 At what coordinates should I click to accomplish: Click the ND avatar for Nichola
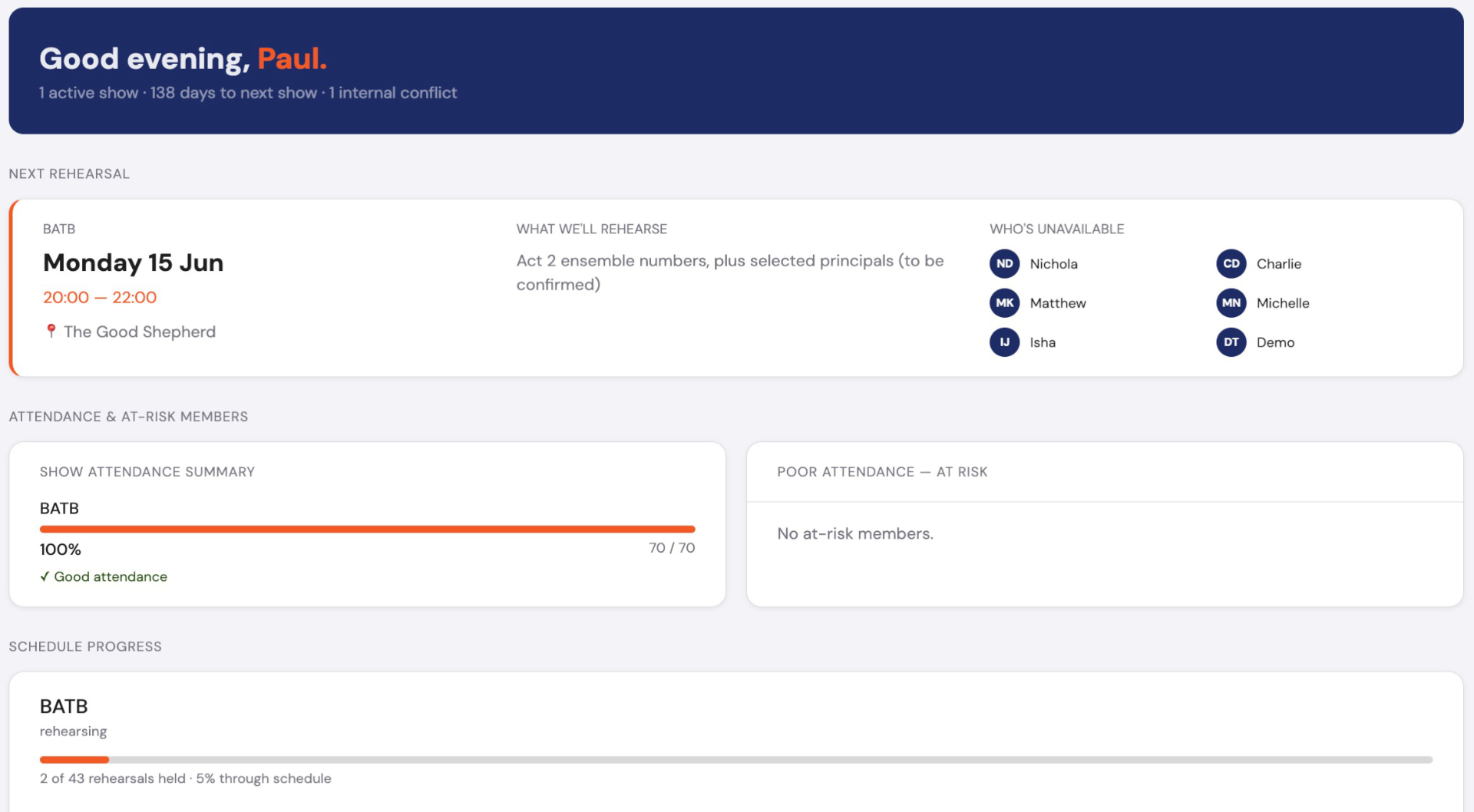1004,263
